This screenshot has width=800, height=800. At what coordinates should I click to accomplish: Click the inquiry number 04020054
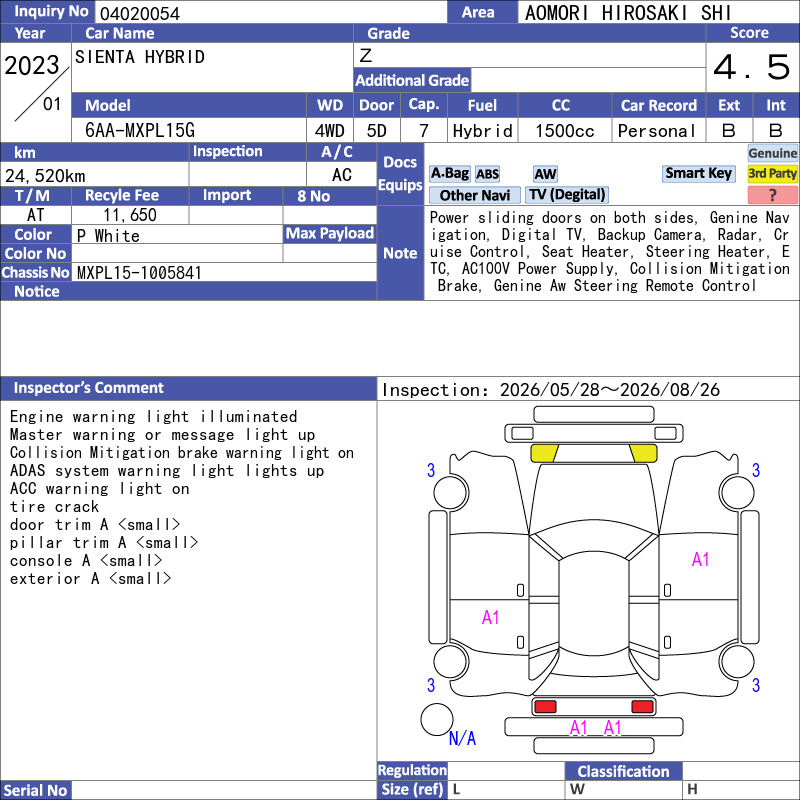tap(140, 14)
